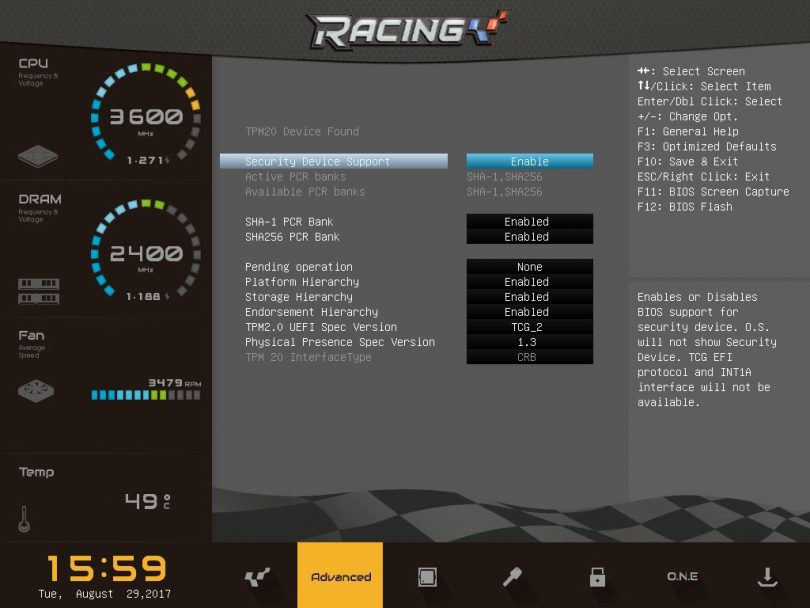Toggle SHA256 PCR Bank Enabled setting
The image size is (810, 608).
click(x=529, y=237)
